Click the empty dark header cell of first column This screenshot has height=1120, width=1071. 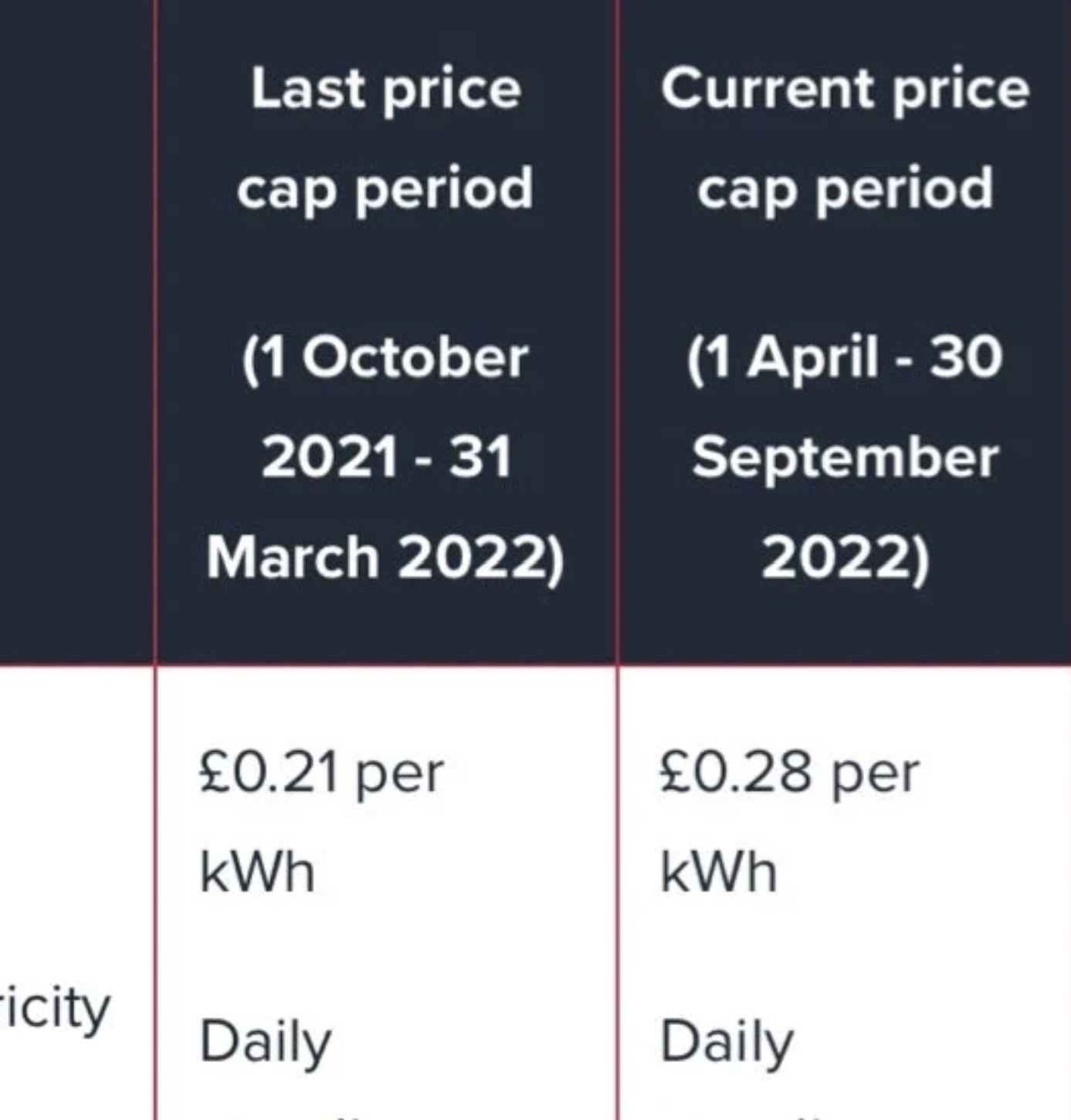tap(76, 331)
